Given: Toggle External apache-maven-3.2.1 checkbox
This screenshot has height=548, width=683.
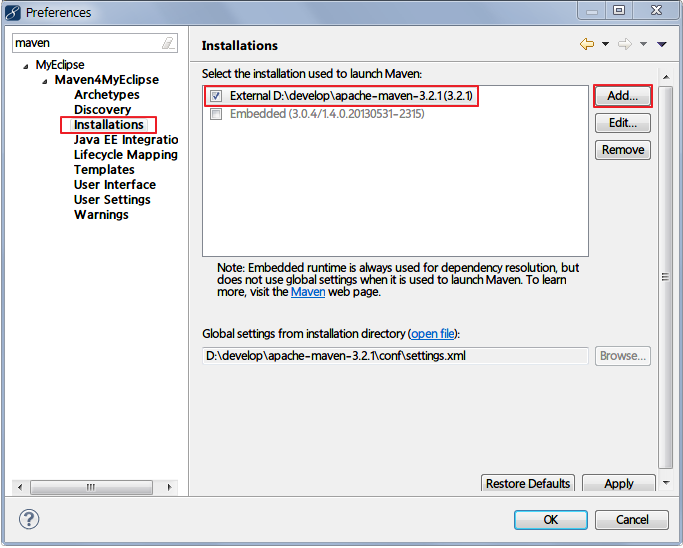Looking at the screenshot, I should pyautogui.click(x=216, y=96).
